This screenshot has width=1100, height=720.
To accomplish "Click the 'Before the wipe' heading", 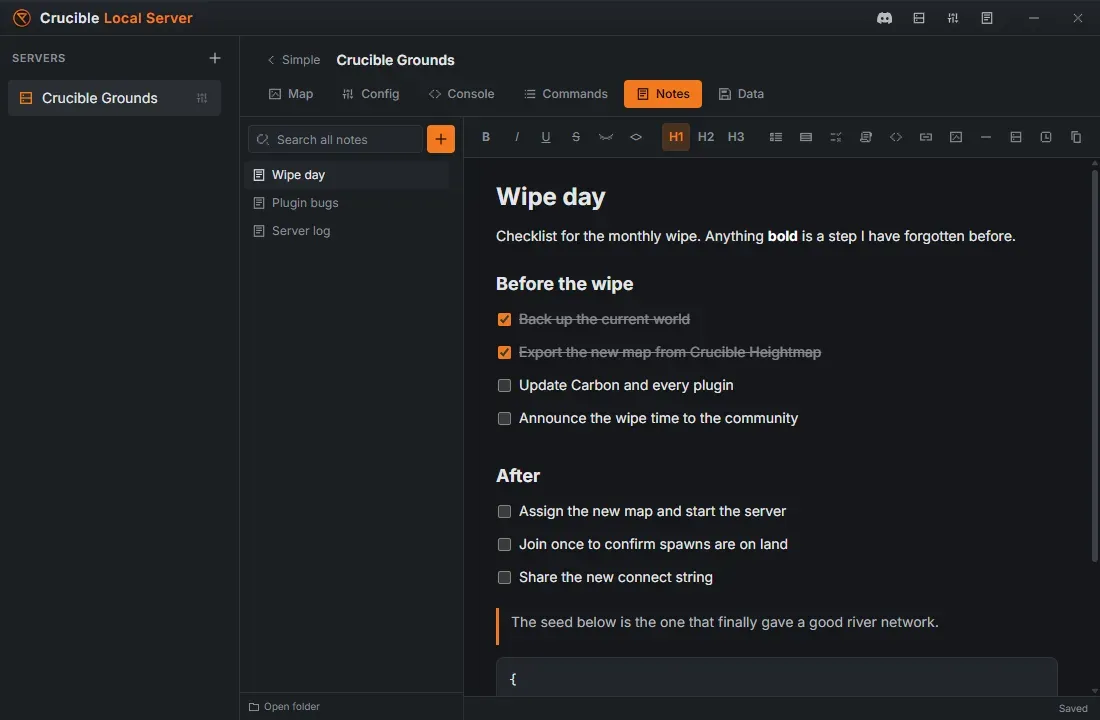I will pos(565,284).
